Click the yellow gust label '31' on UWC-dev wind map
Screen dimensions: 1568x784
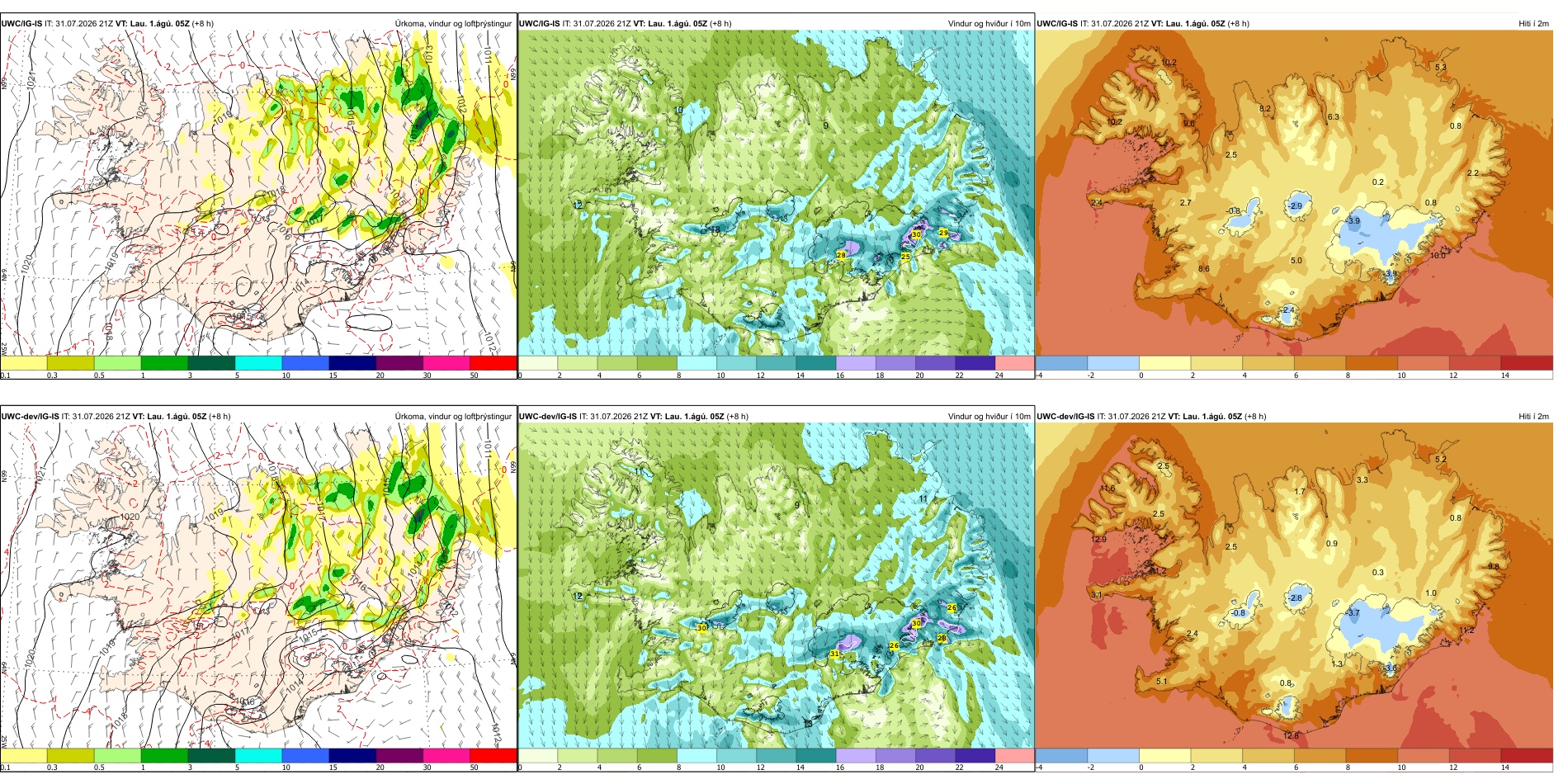[834, 654]
